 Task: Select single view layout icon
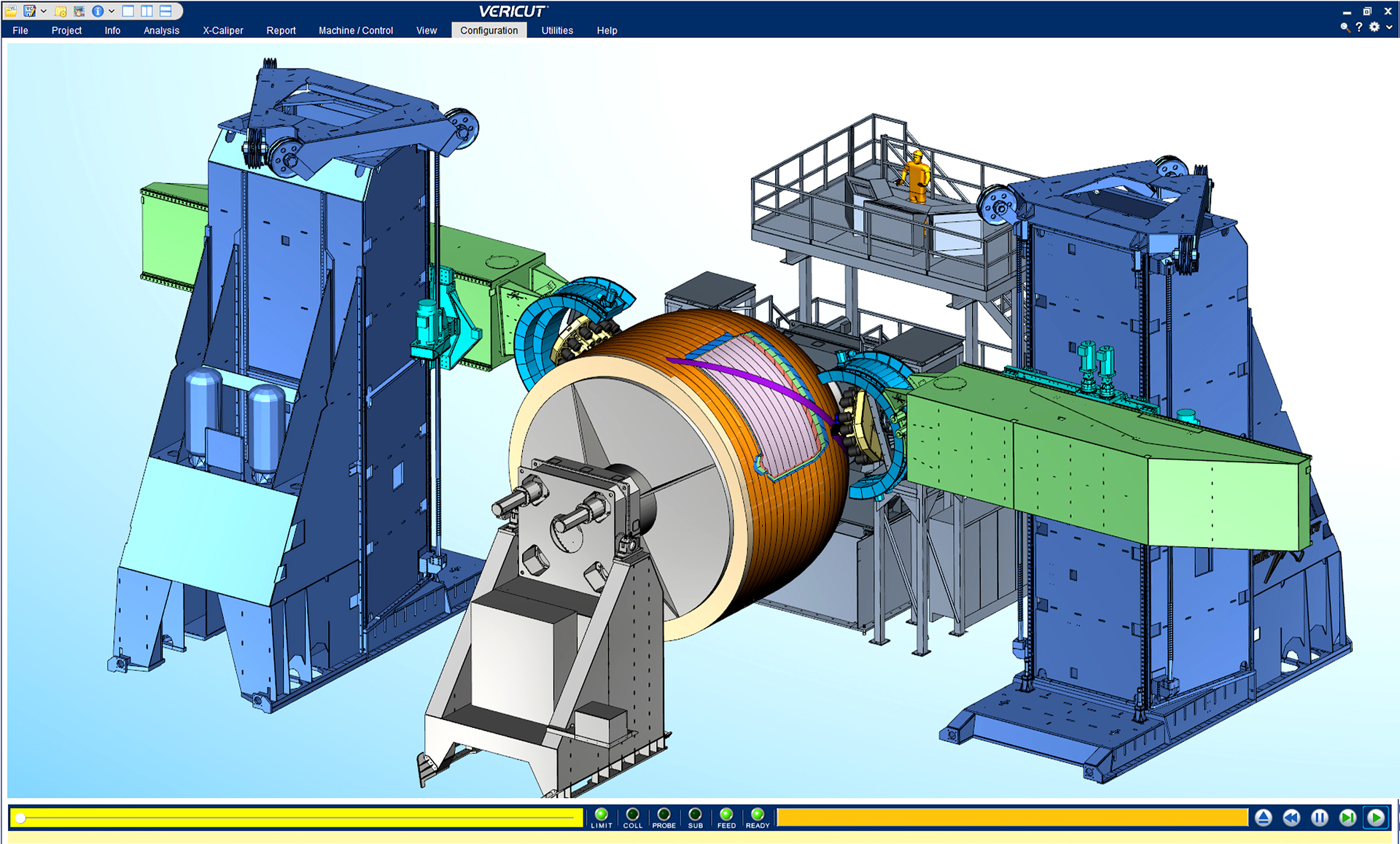tap(128, 11)
